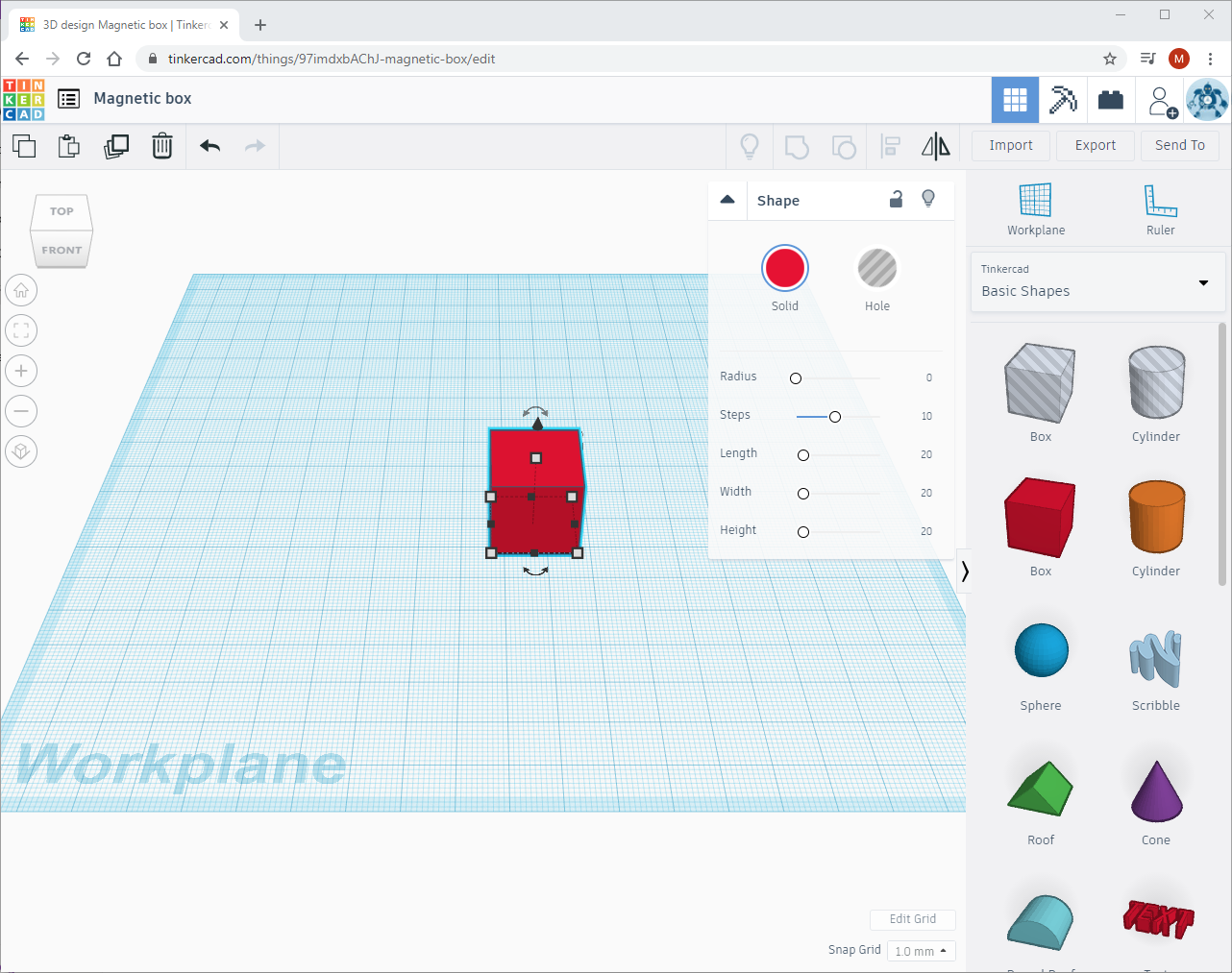Reload the Tinkercad page

pyautogui.click(x=84, y=59)
